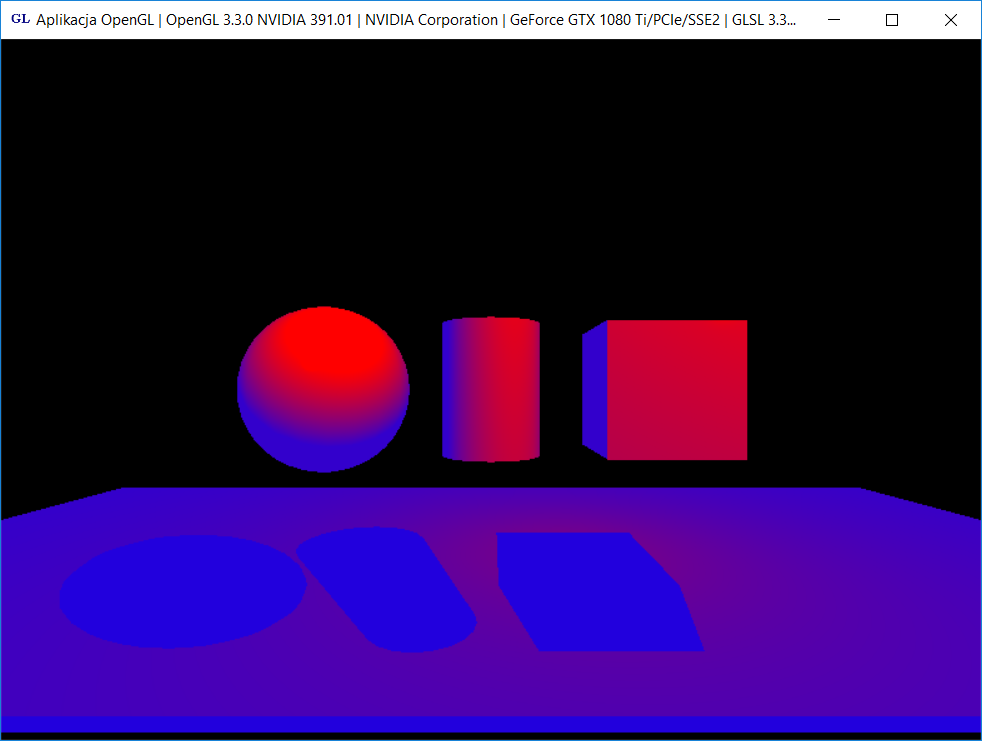982x741 pixels.
Task: Select the red front face of the cube
Action: (677, 390)
